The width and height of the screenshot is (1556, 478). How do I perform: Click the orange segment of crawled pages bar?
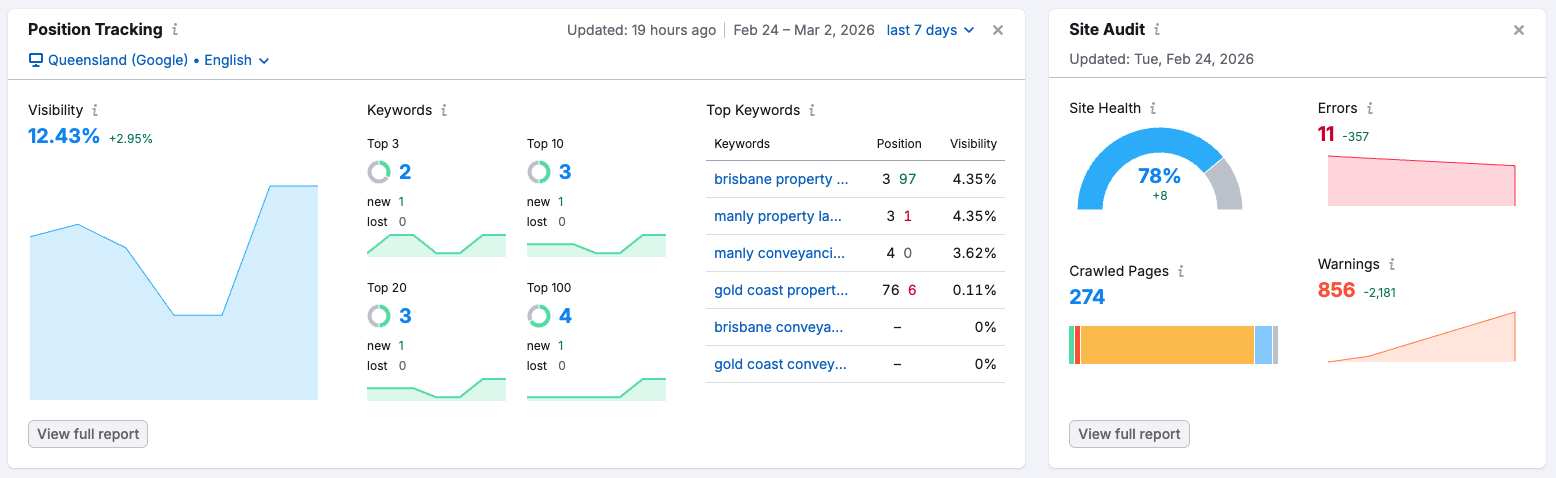[1166, 345]
